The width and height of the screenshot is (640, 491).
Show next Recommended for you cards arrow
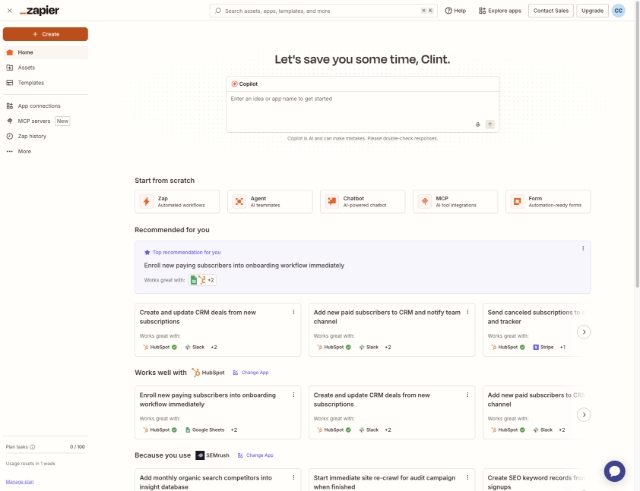584,332
